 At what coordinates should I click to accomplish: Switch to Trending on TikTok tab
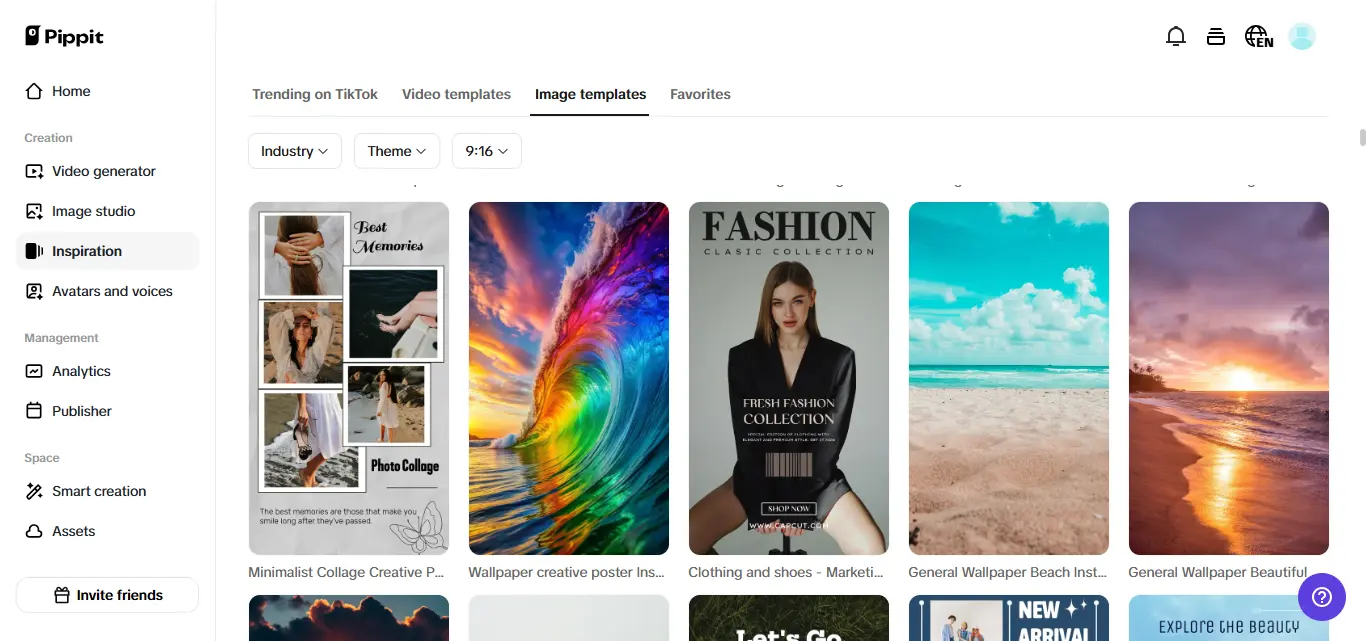point(314,94)
